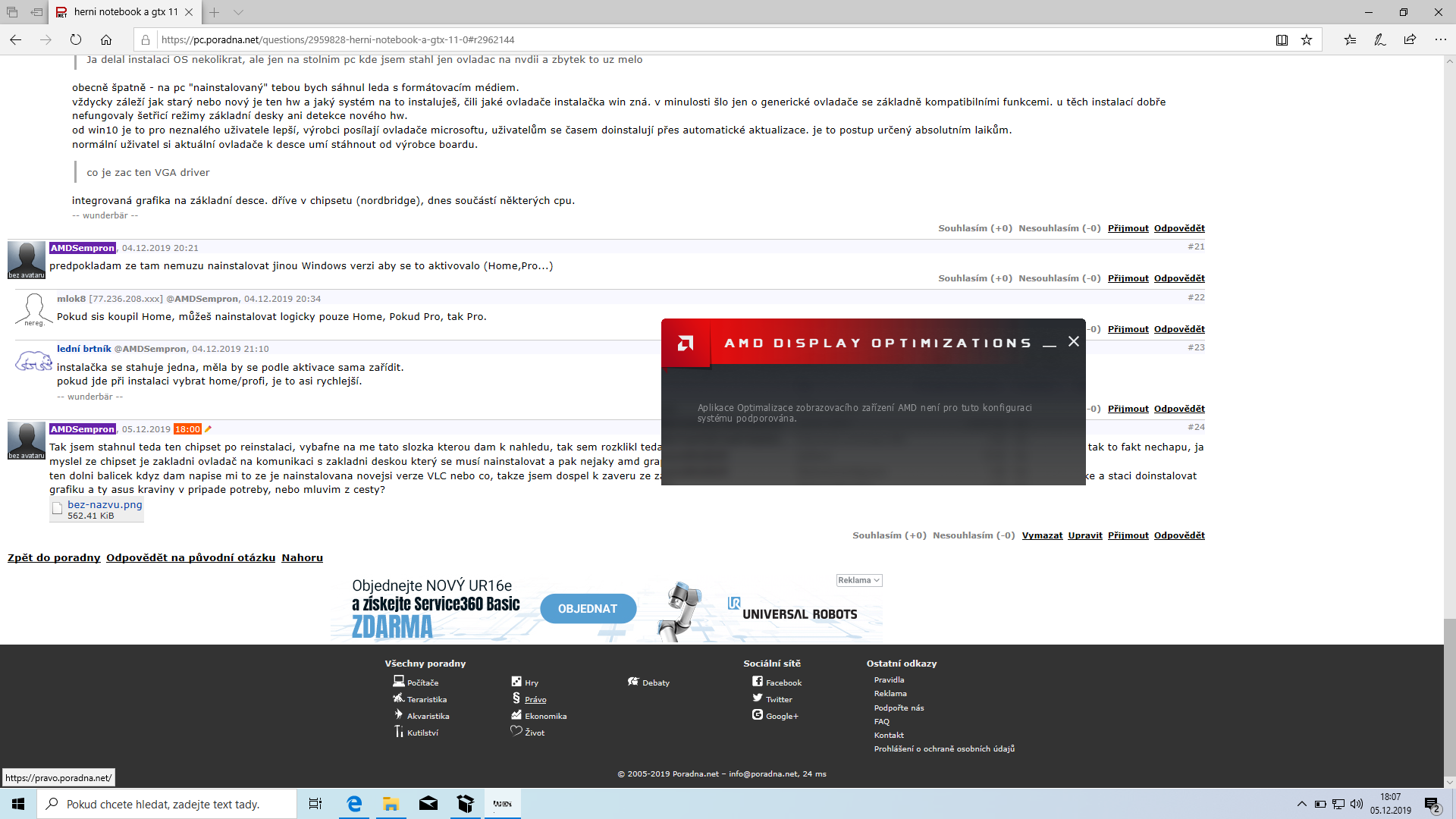
Task: Open the home page button
Action: point(106,39)
